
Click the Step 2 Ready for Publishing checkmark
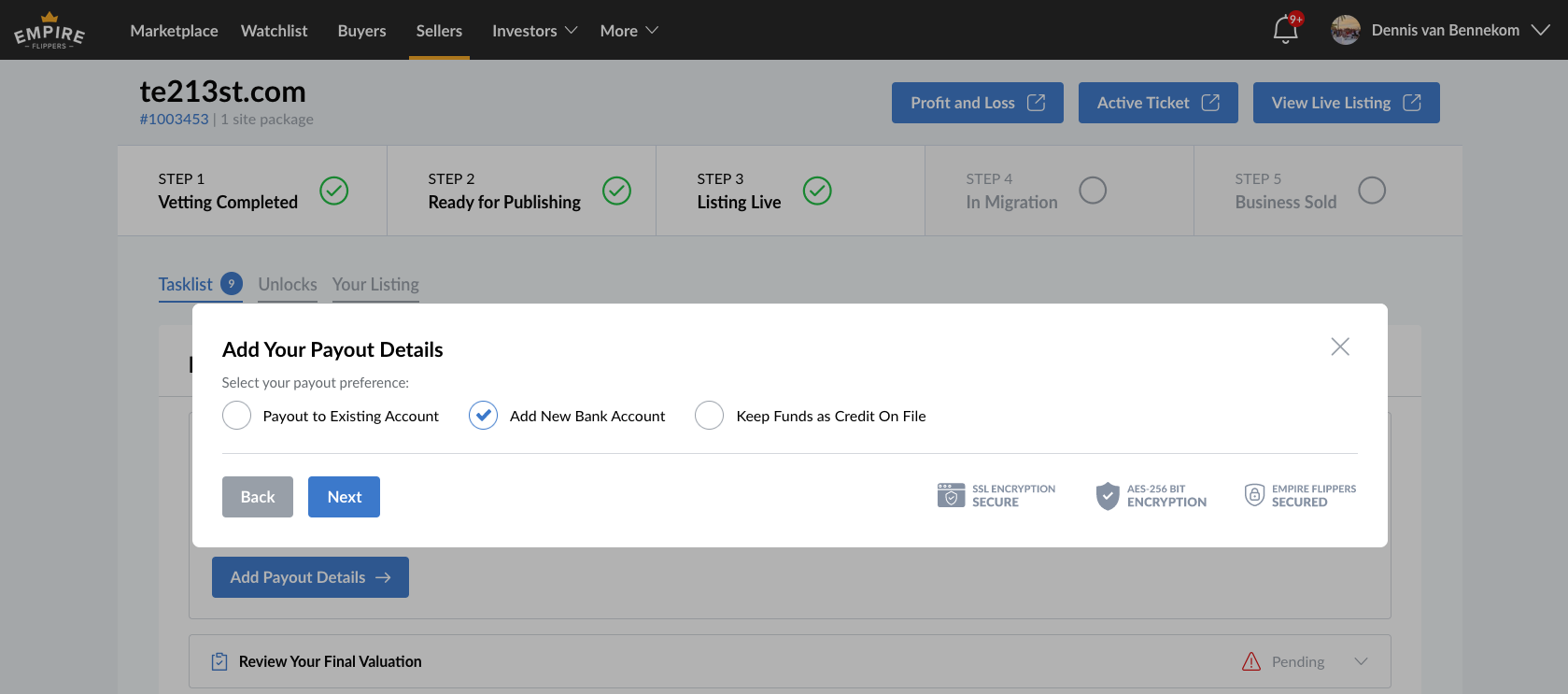(x=616, y=191)
